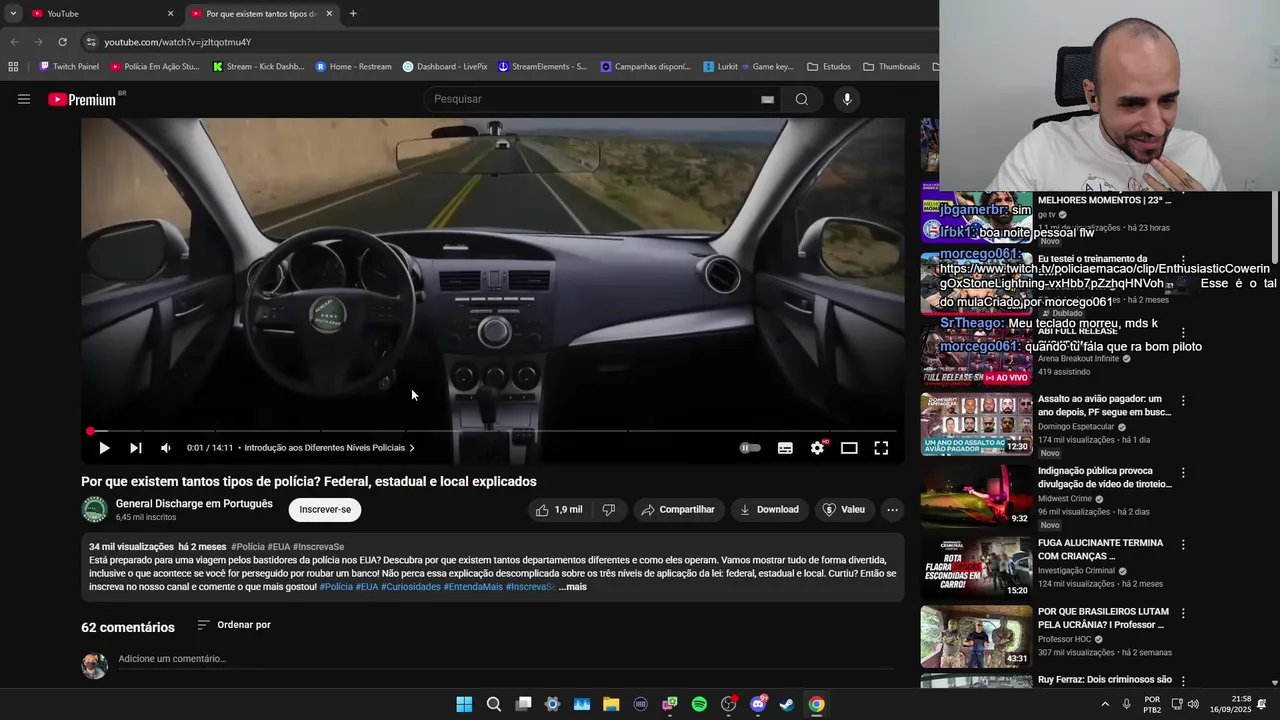This screenshot has width=1280, height=720.
Task: Open options for 'Indignação pública provoca' video
Action: tap(1183, 472)
